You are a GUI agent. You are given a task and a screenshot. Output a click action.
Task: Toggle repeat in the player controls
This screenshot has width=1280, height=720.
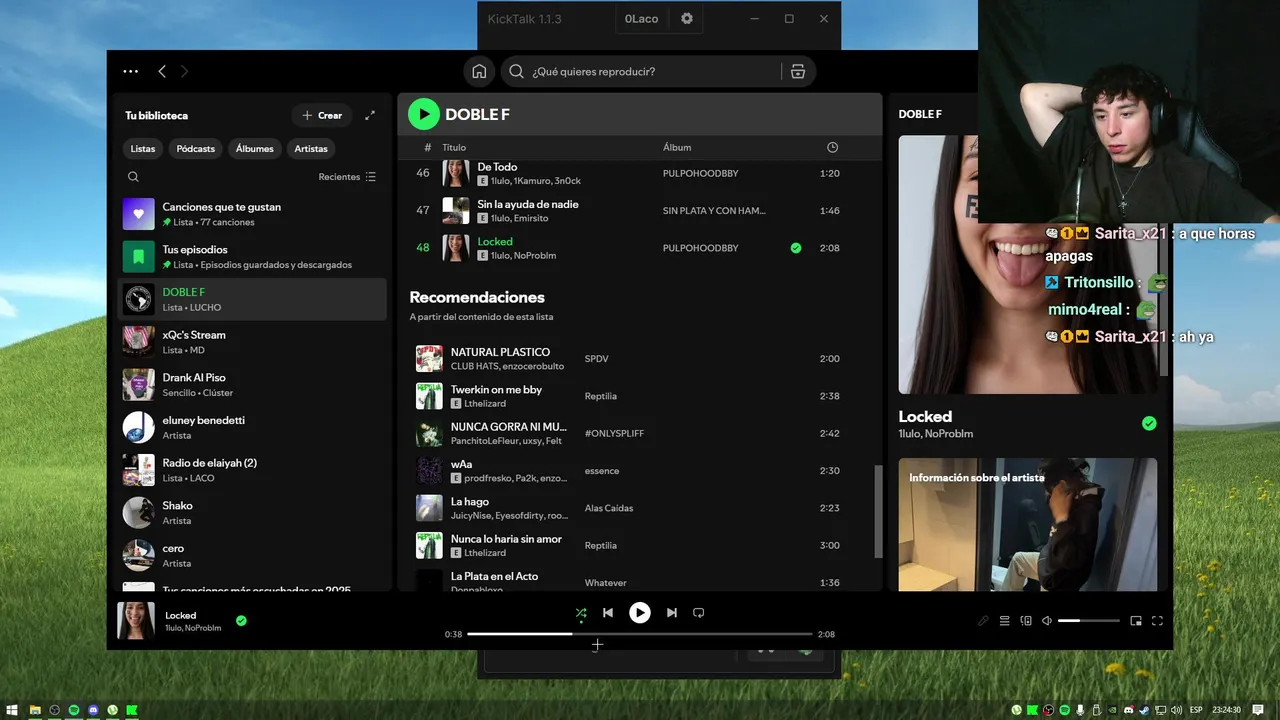click(x=699, y=613)
